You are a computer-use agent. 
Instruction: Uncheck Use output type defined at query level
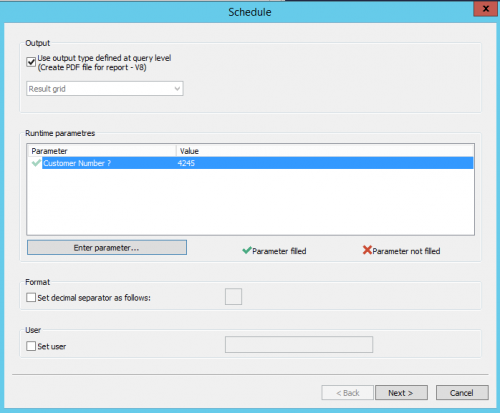tap(31, 62)
